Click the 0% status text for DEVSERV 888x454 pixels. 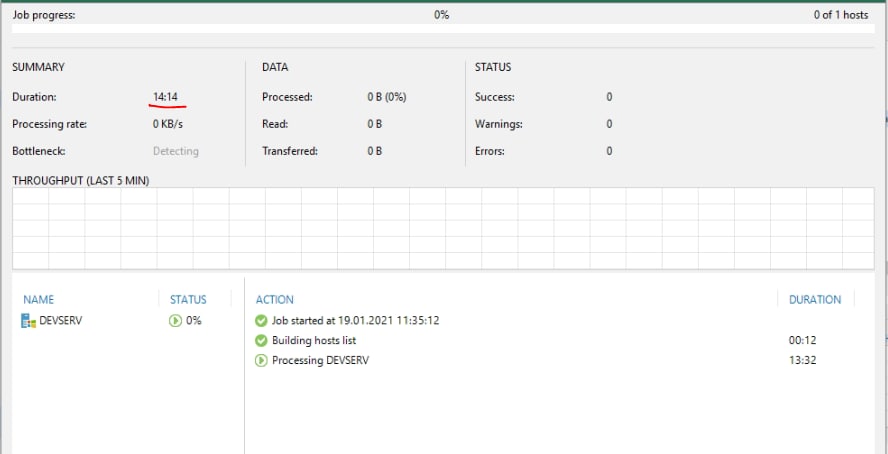194,321
